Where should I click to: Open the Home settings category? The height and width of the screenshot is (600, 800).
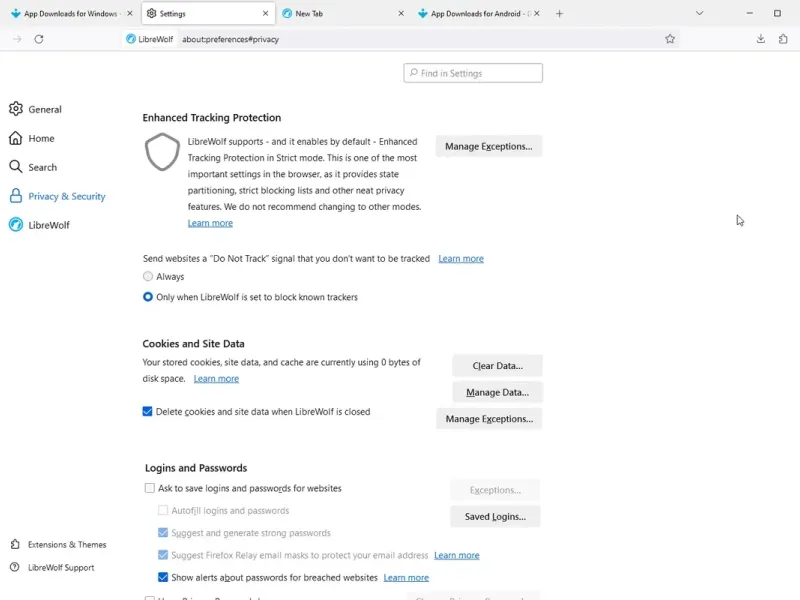41,138
